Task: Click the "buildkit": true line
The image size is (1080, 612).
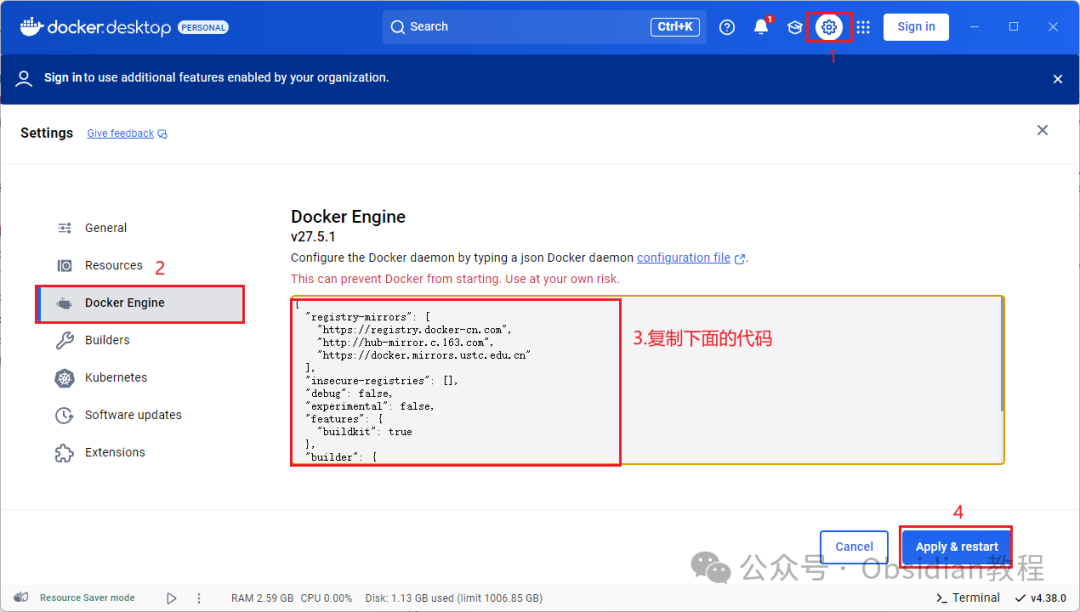Action: pyautogui.click(x=365, y=432)
